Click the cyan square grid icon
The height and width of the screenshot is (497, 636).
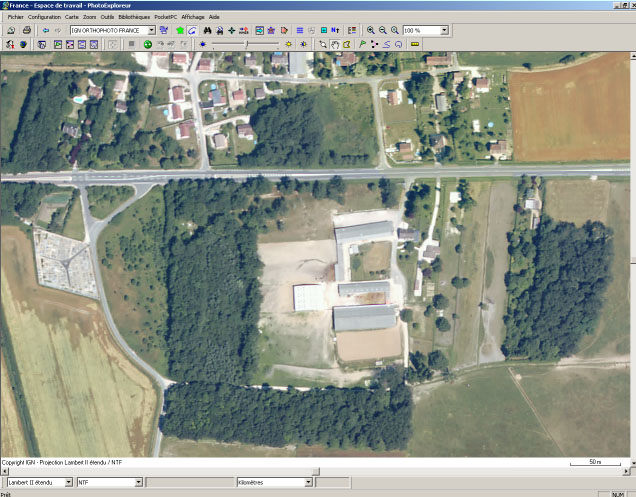coord(324,30)
